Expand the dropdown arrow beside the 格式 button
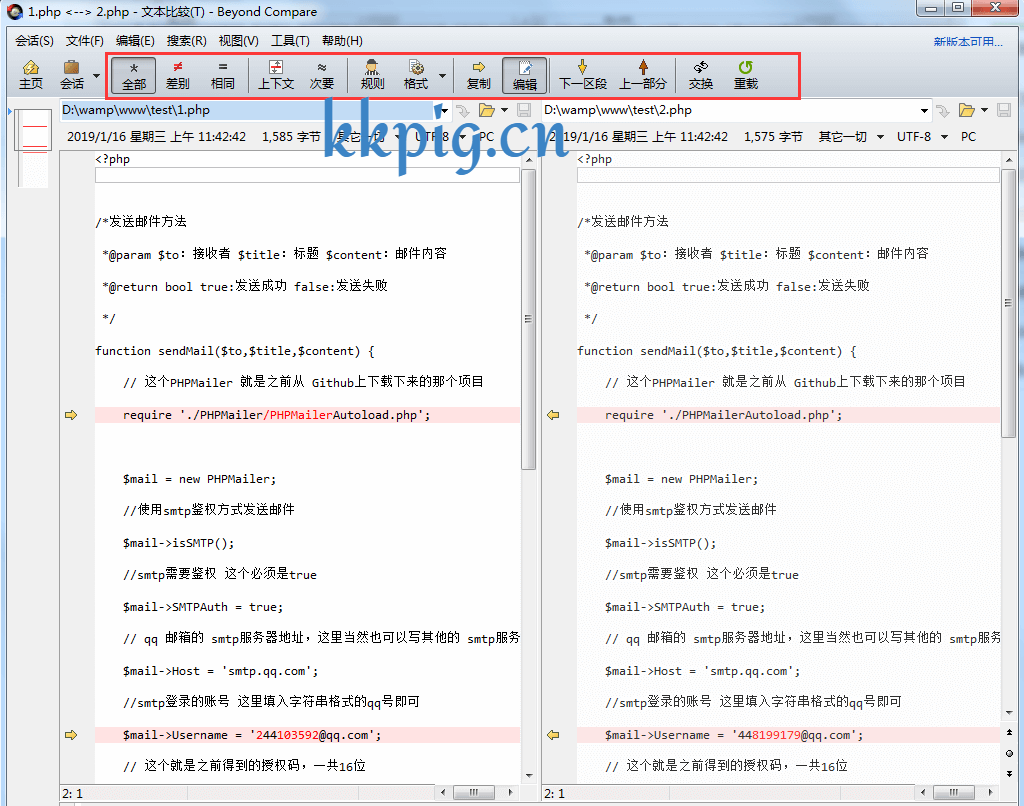Image resolution: width=1024 pixels, height=806 pixels. point(442,75)
